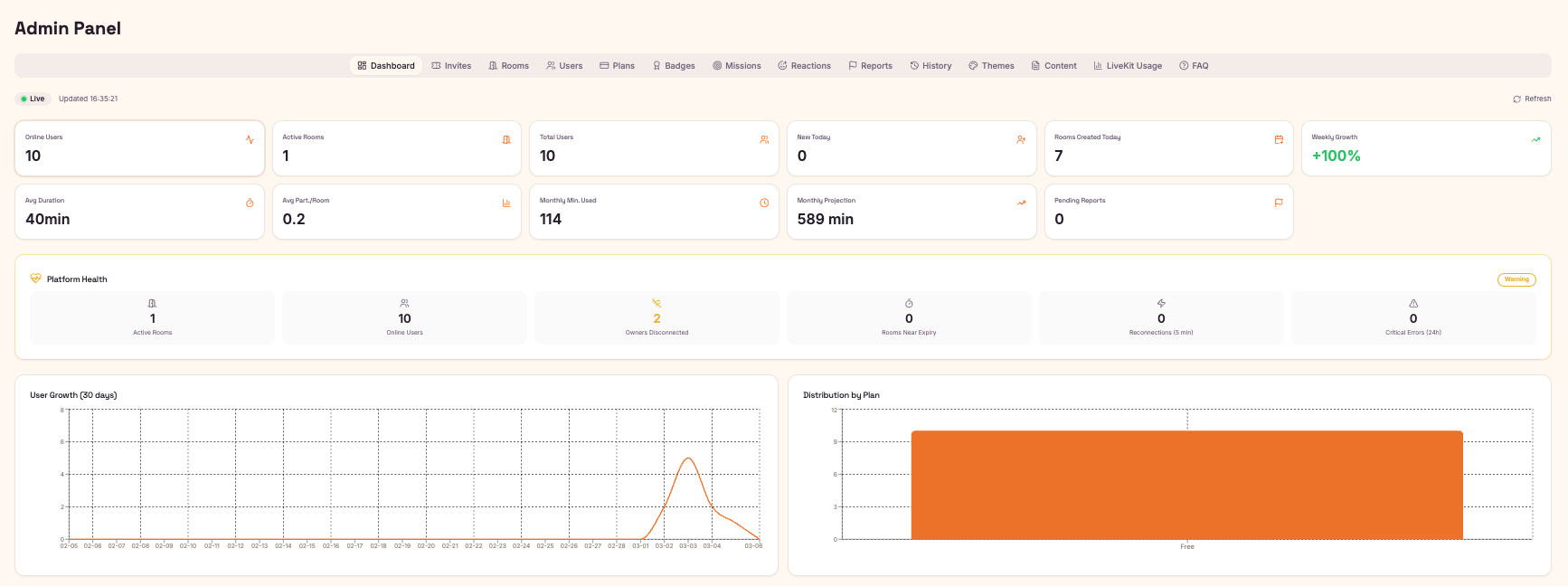Click the green Live status dot
1568x586 pixels.
tap(24, 99)
